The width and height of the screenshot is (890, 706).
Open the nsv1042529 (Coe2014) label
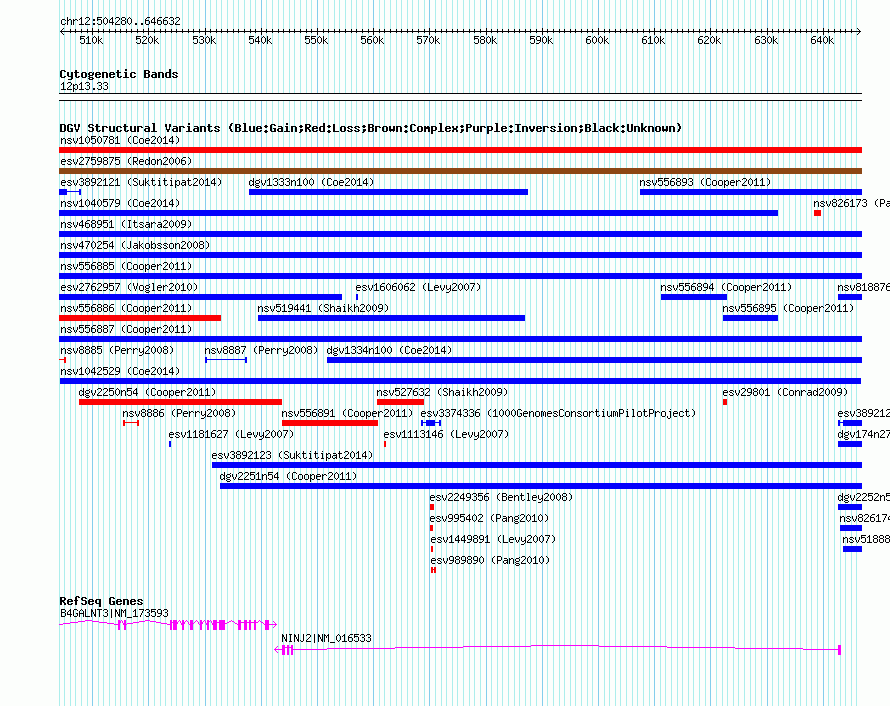[x=120, y=371]
